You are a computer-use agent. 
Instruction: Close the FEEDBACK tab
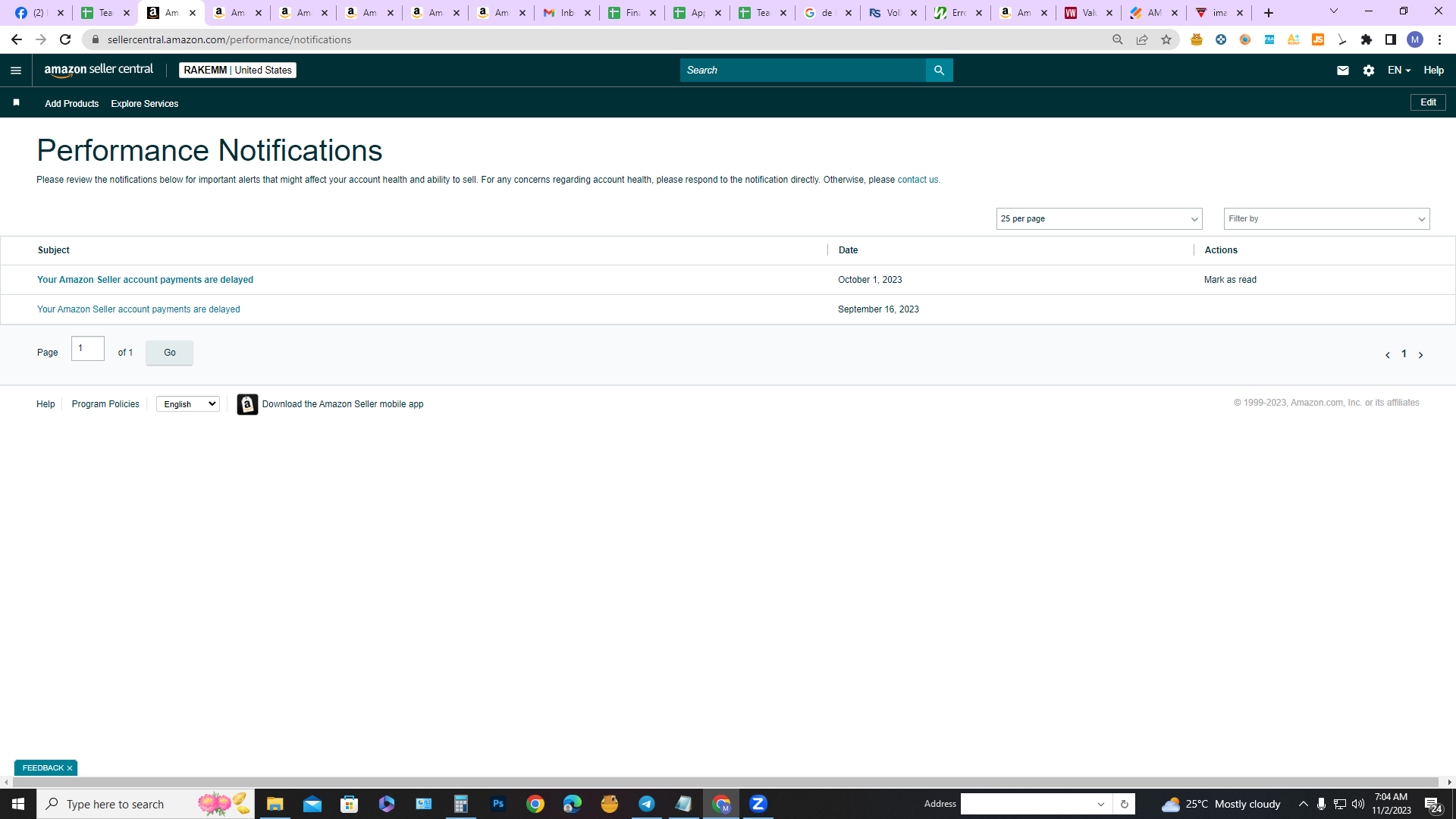click(x=70, y=768)
